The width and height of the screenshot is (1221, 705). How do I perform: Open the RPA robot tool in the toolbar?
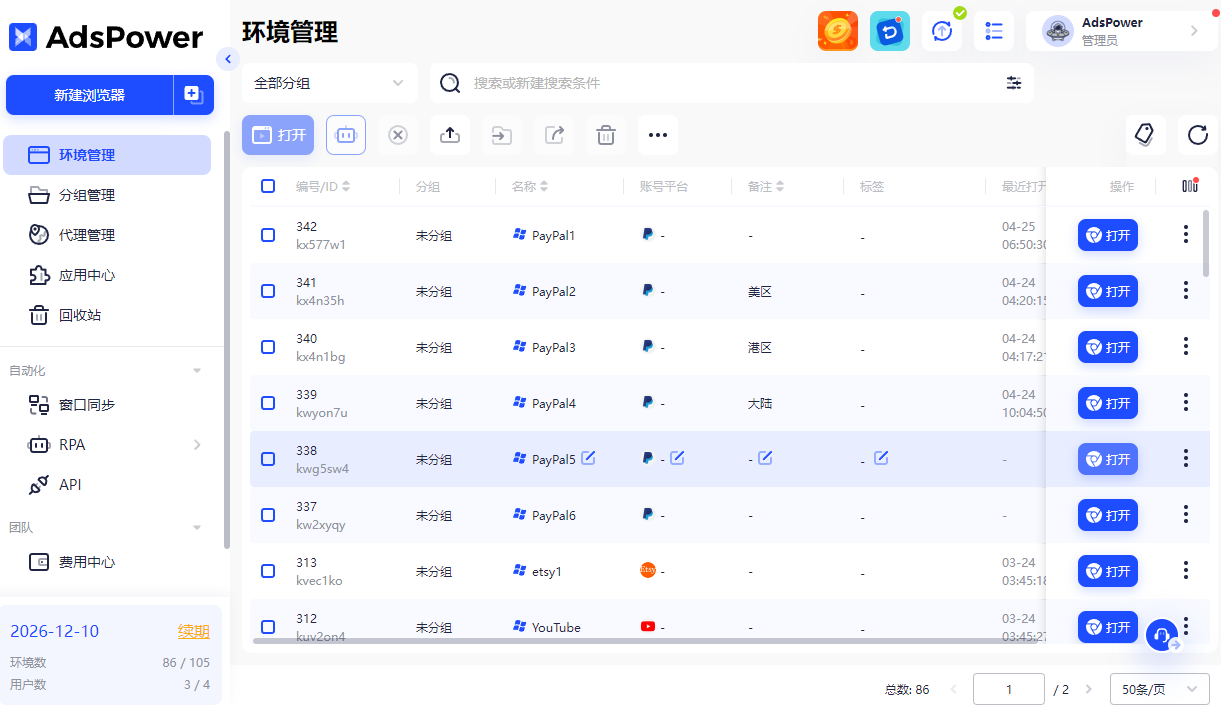click(345, 135)
